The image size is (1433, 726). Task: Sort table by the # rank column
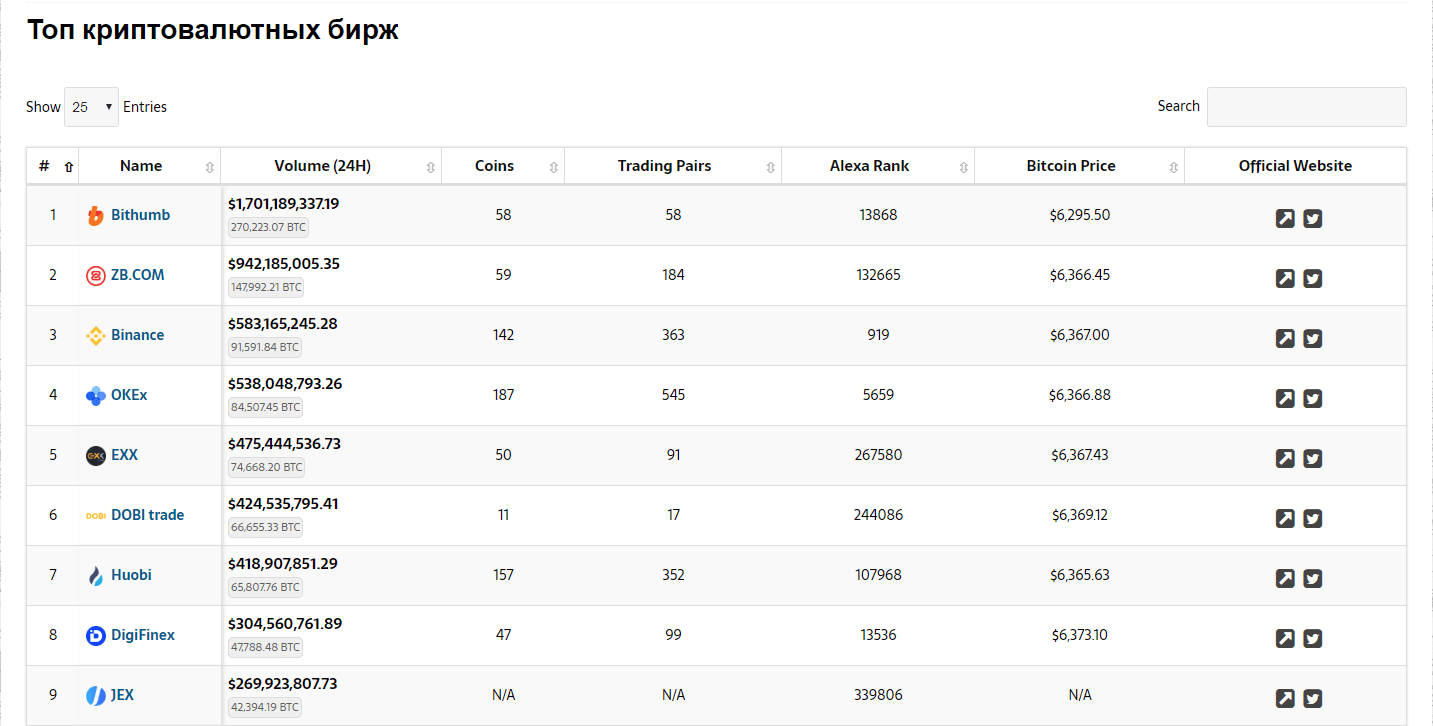pyautogui.click(x=53, y=166)
